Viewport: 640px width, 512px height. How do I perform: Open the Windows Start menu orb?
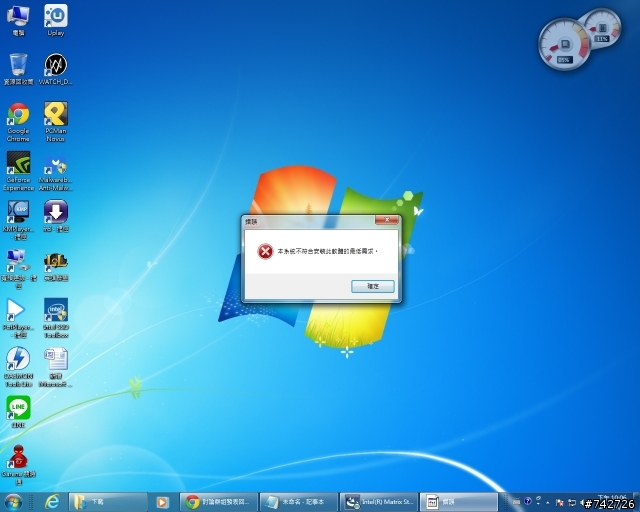(13, 502)
